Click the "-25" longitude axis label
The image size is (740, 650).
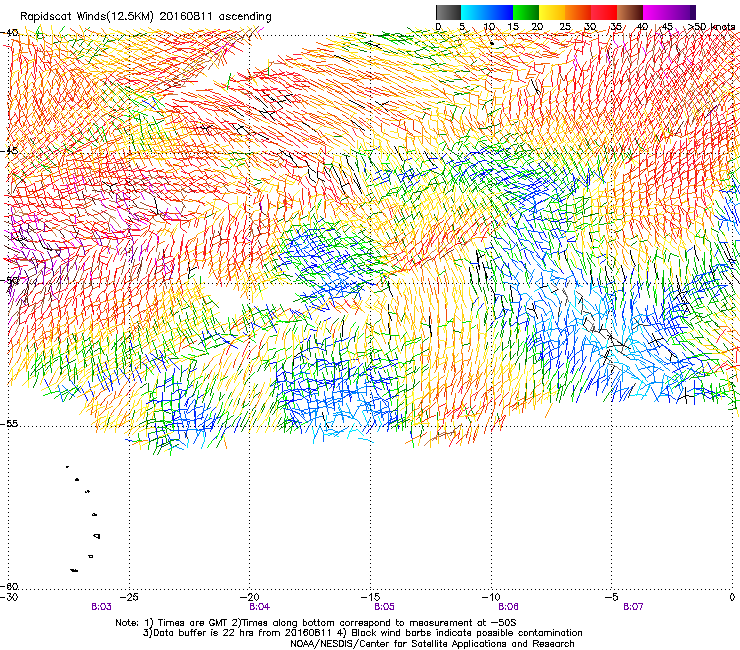130,597
